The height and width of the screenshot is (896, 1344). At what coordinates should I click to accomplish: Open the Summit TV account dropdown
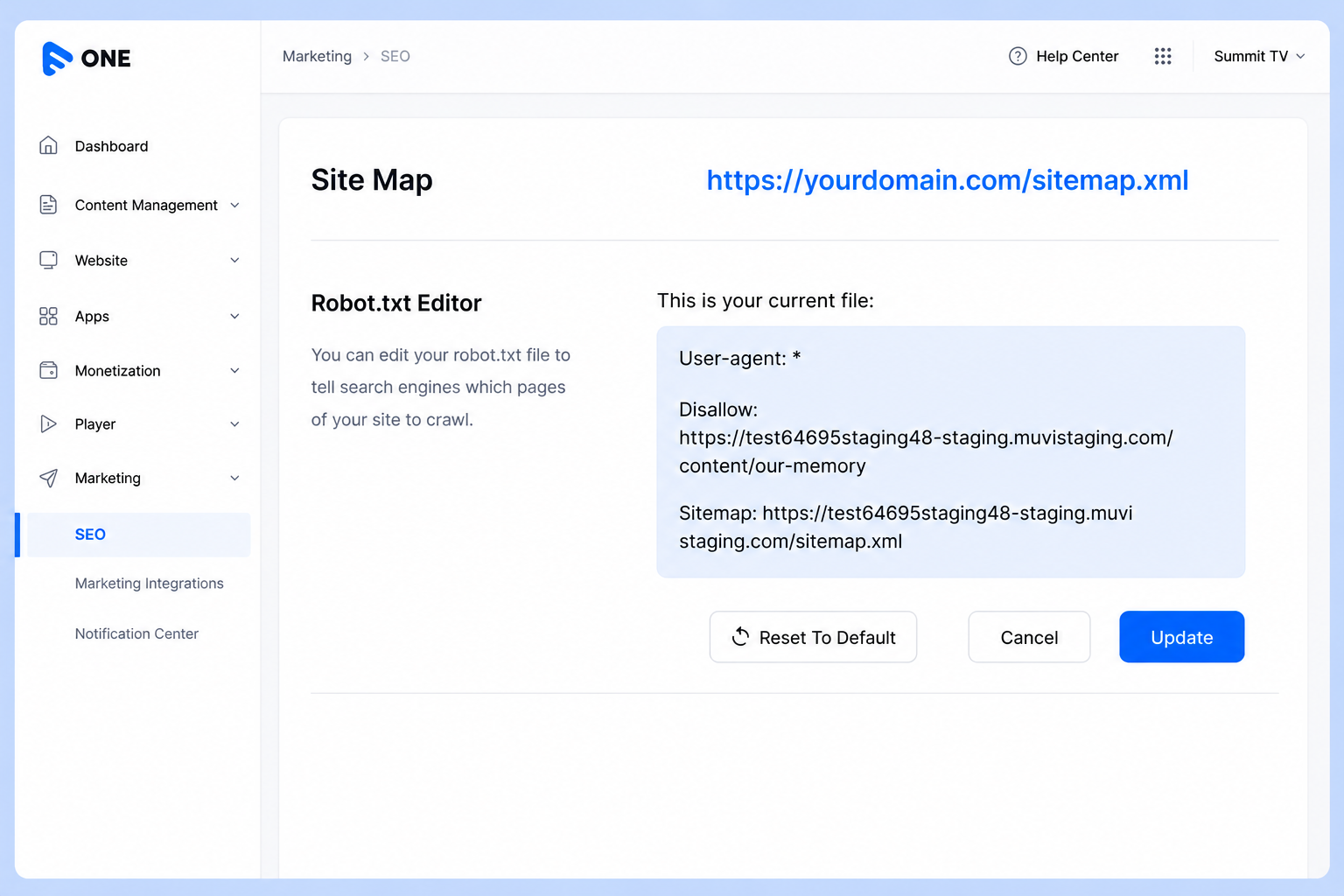[1259, 56]
